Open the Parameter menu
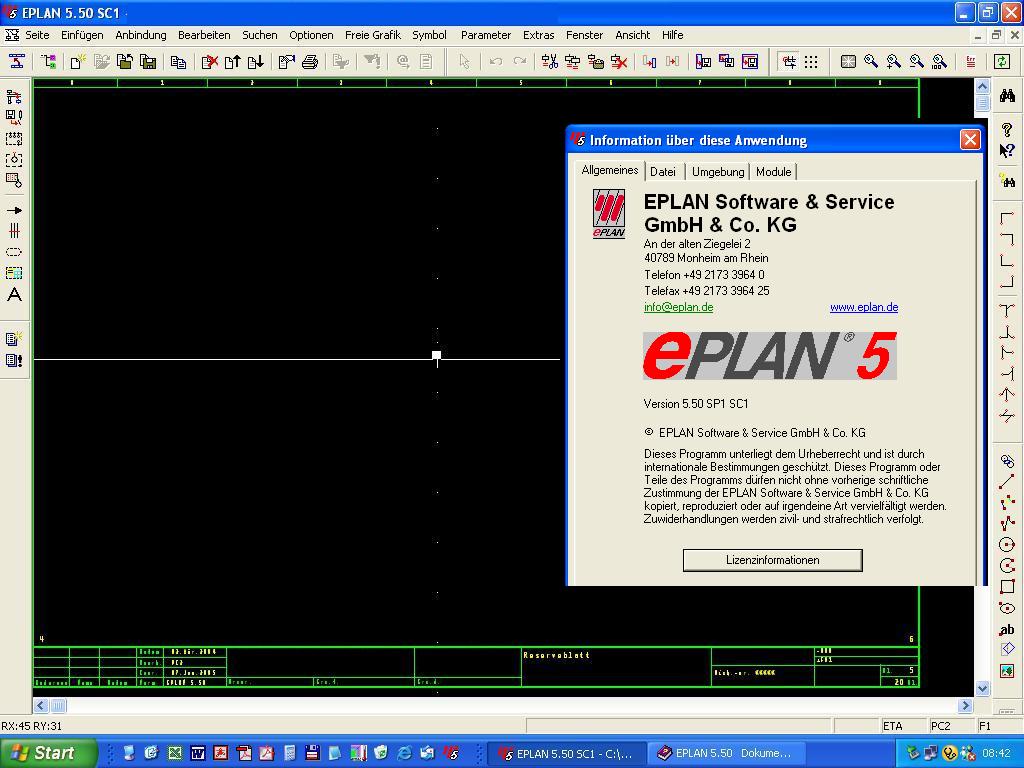Viewport: 1024px width, 768px height. click(x=485, y=35)
